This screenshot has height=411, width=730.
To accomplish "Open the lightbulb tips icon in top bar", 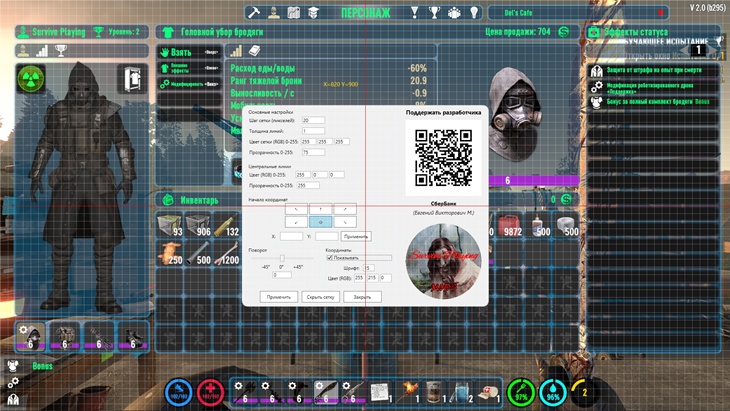I will pos(474,13).
